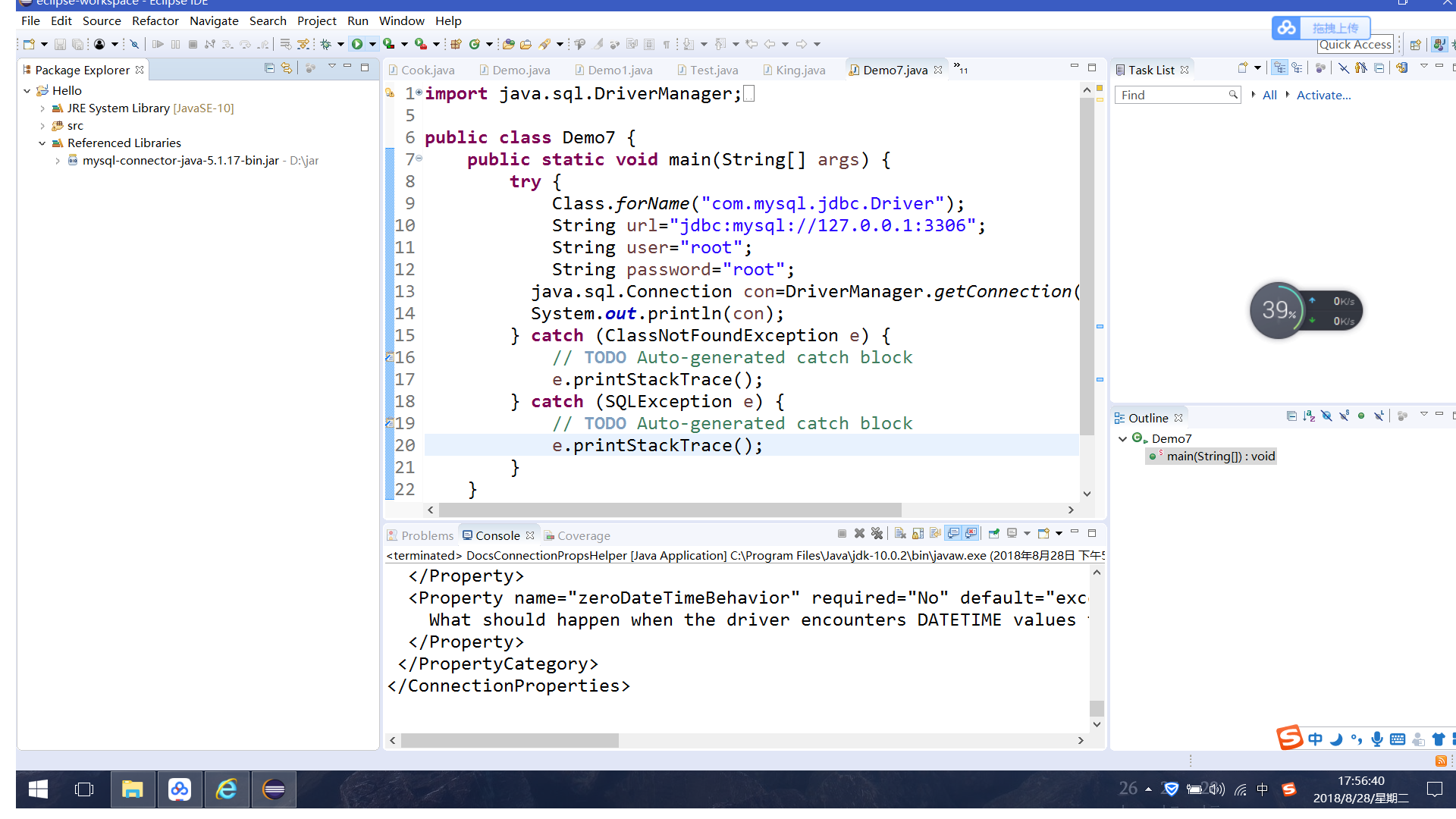The width and height of the screenshot is (1456, 819).
Task: Click the Quick Access search box
Action: pos(1355,45)
